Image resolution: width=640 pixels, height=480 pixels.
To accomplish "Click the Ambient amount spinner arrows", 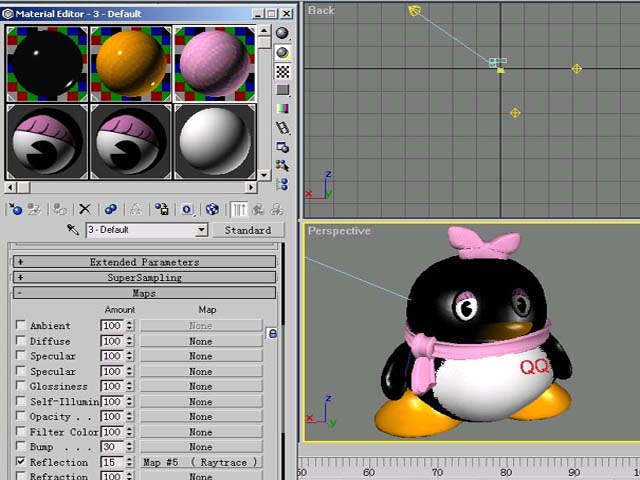I will pyautogui.click(x=129, y=325).
